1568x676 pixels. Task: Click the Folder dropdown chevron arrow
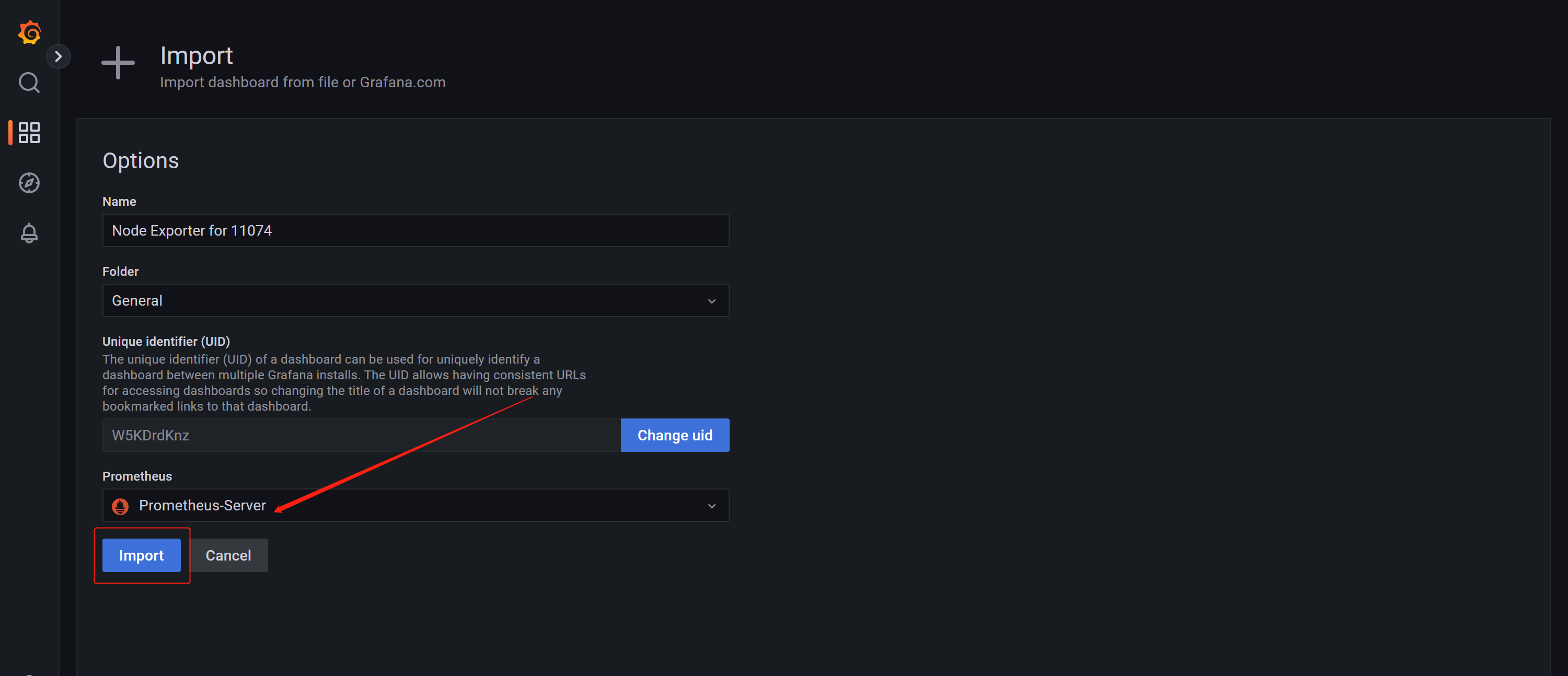click(711, 301)
